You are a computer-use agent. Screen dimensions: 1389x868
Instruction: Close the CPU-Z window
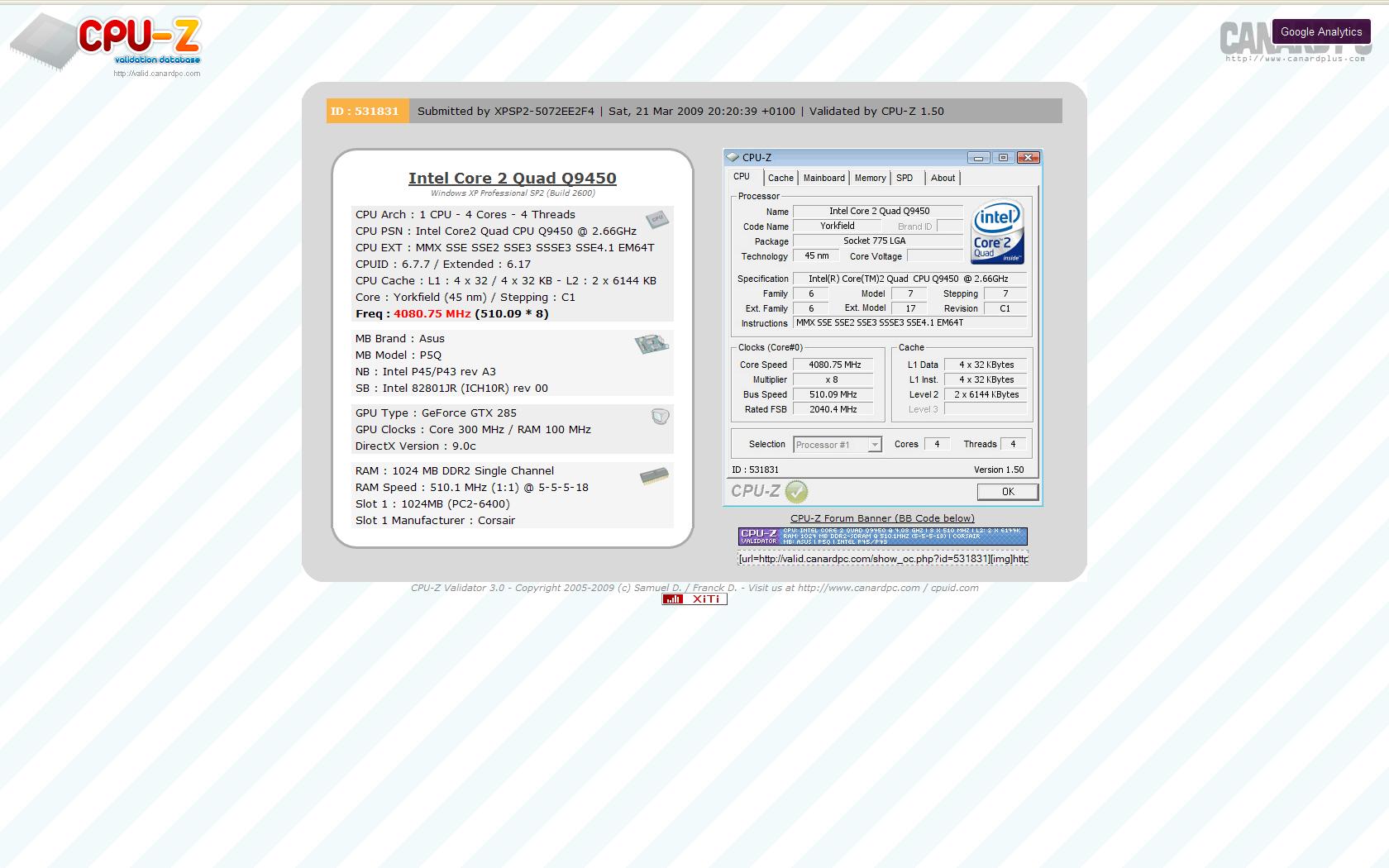click(x=1028, y=158)
